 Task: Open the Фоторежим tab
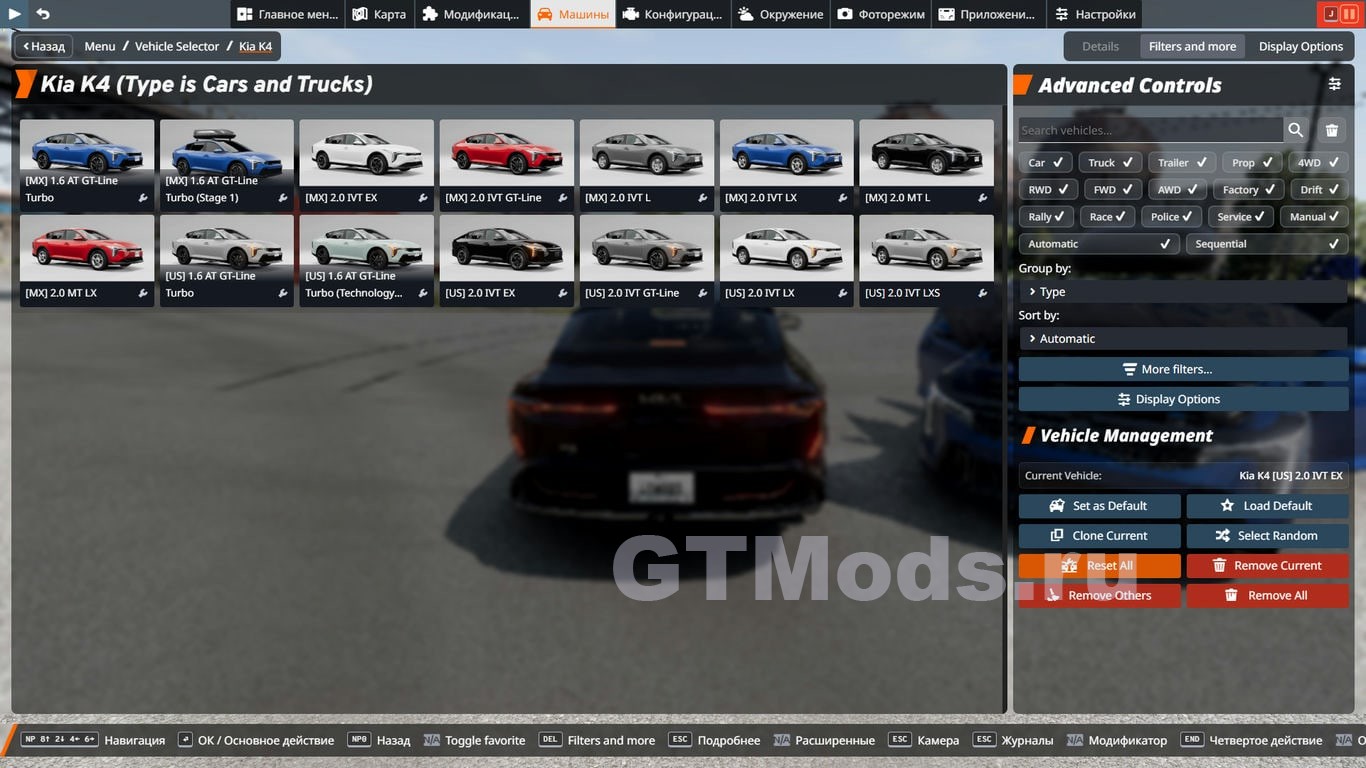[881, 14]
